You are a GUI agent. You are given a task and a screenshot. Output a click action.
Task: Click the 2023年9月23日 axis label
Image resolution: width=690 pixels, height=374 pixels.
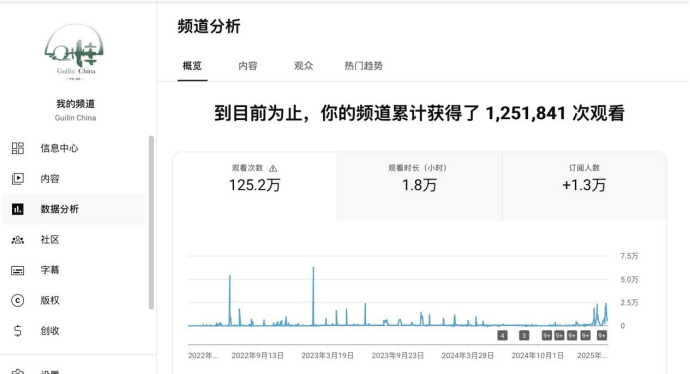click(398, 356)
